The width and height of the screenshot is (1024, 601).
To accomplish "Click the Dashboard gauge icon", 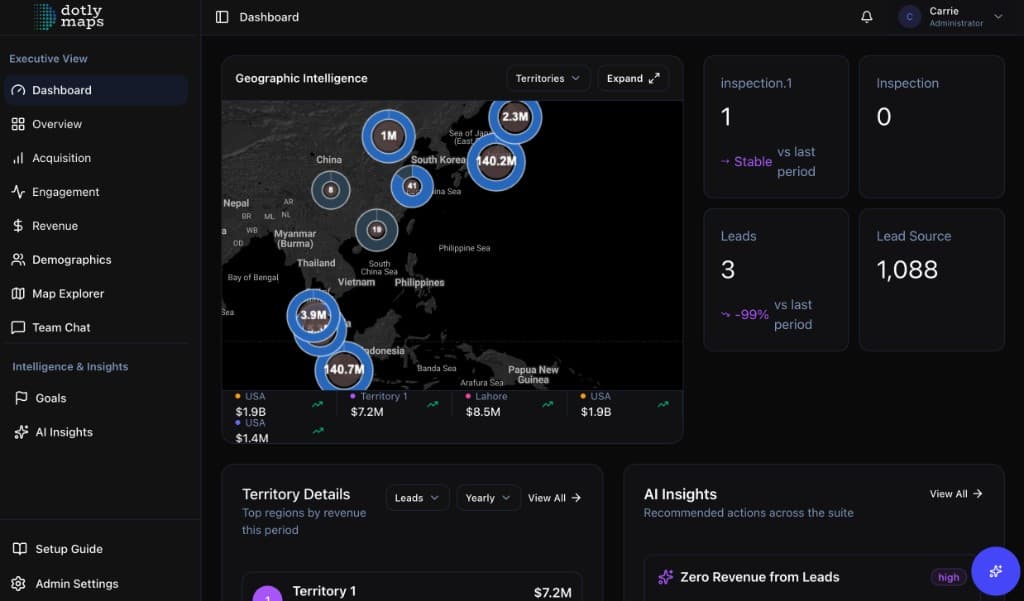I will (18, 90).
